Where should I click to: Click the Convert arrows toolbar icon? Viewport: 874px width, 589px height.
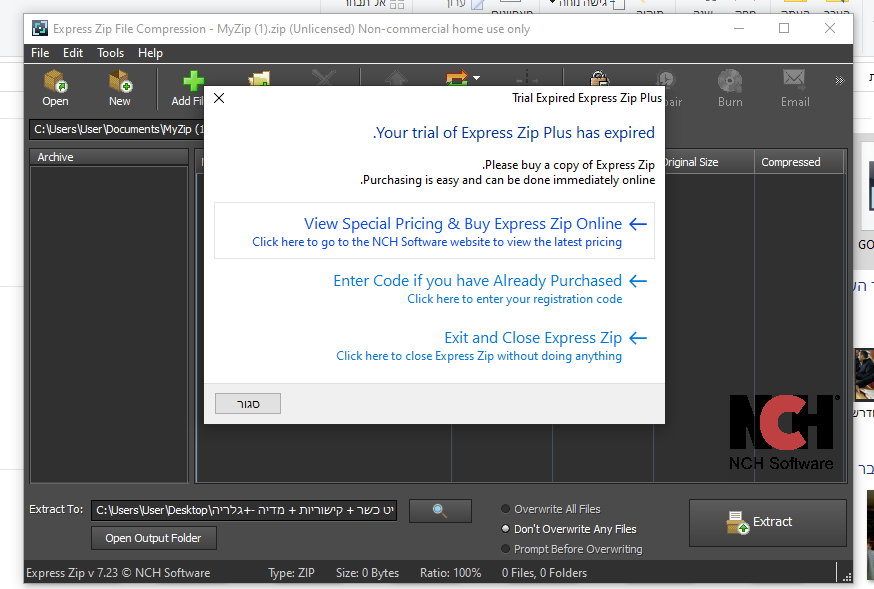click(x=457, y=77)
